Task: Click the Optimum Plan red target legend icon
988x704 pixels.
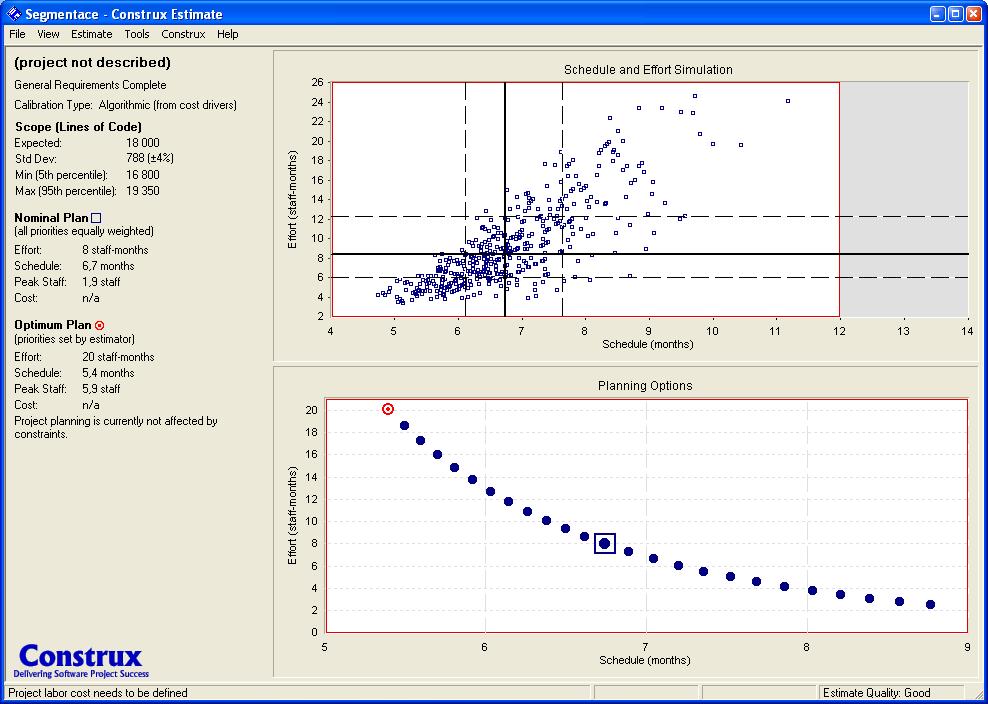Action: [100, 325]
